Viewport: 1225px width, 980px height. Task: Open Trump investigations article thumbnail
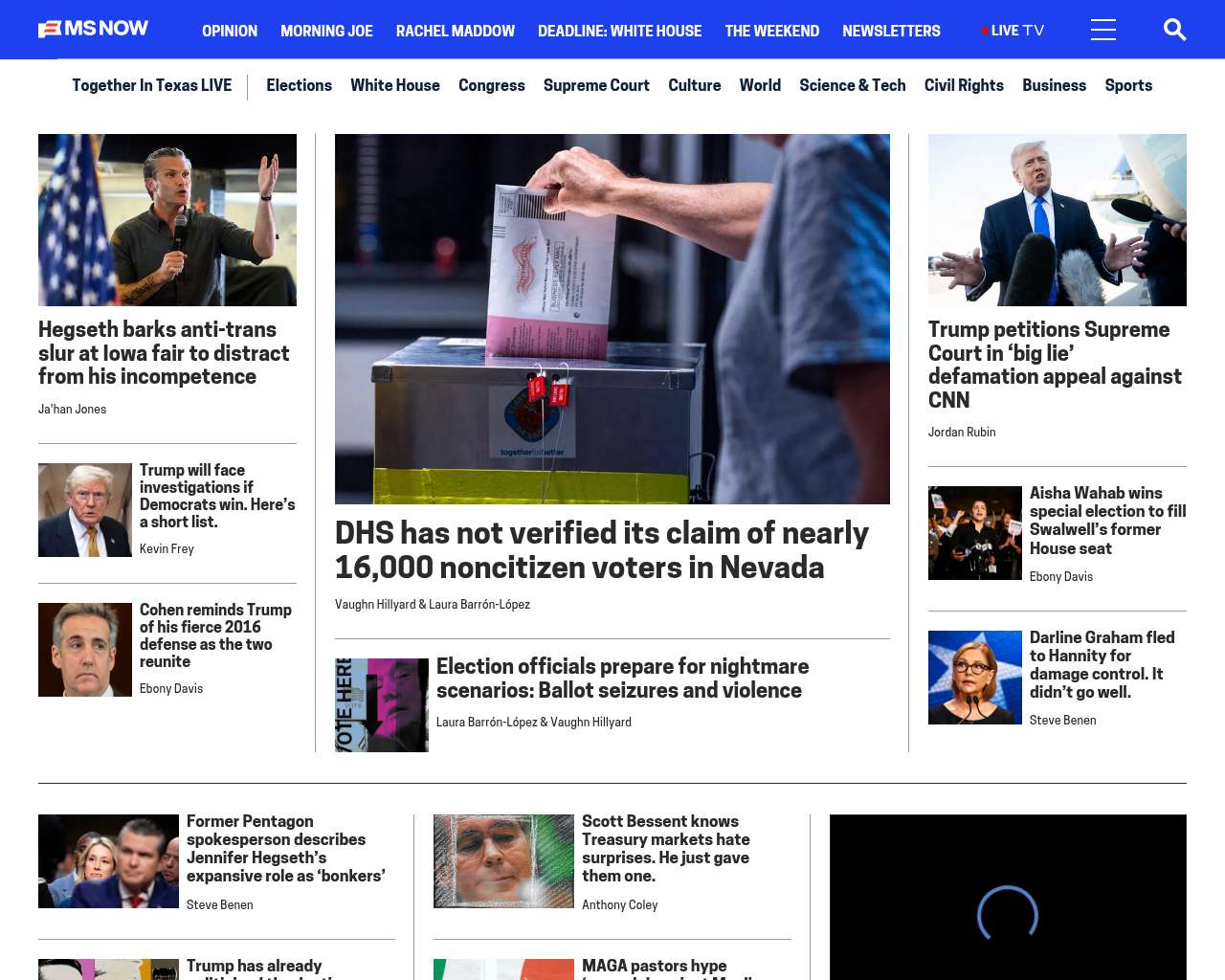pyautogui.click(x=85, y=510)
